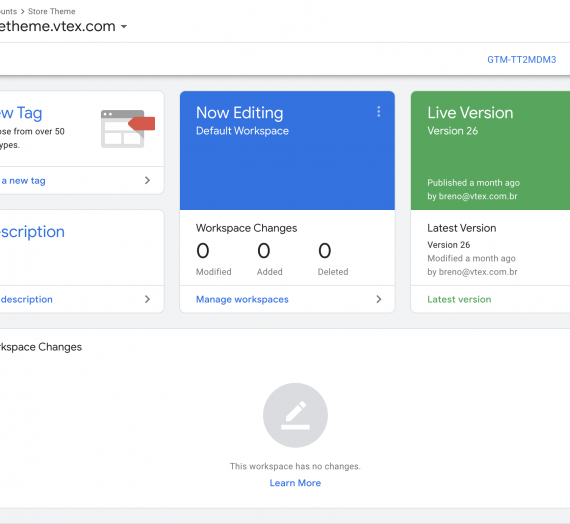Click the Added count of 0
This screenshot has height=524, width=570.
pyautogui.click(x=264, y=251)
